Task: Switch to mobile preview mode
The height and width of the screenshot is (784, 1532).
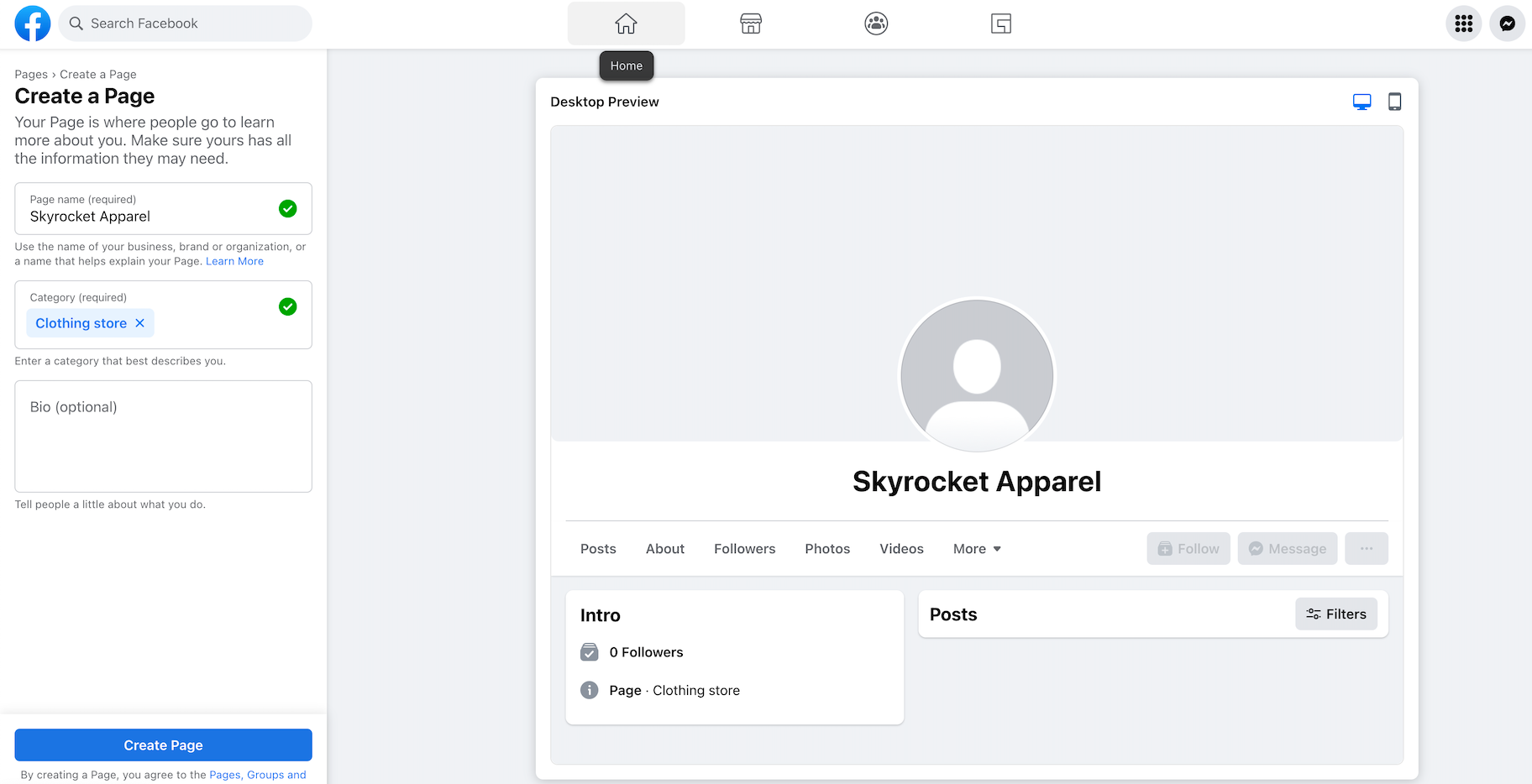Action: [1394, 102]
